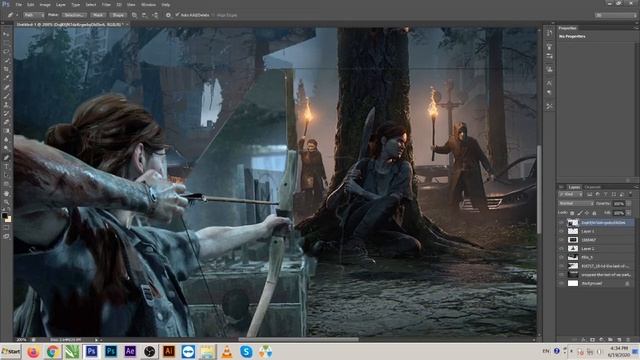Select the Brush tool
The height and width of the screenshot is (360, 640).
[x=6, y=96]
